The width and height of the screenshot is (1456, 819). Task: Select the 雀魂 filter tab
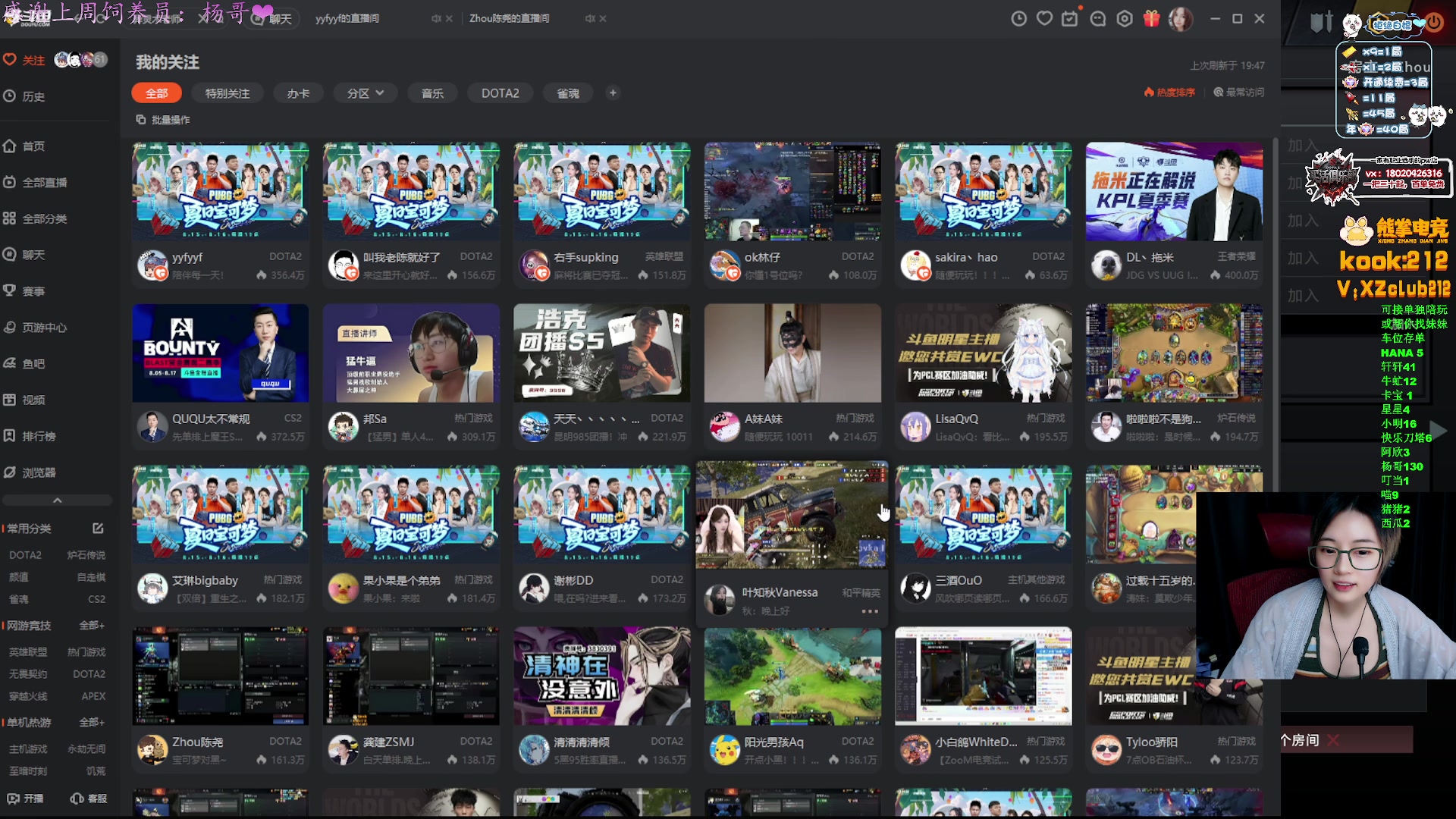568,93
